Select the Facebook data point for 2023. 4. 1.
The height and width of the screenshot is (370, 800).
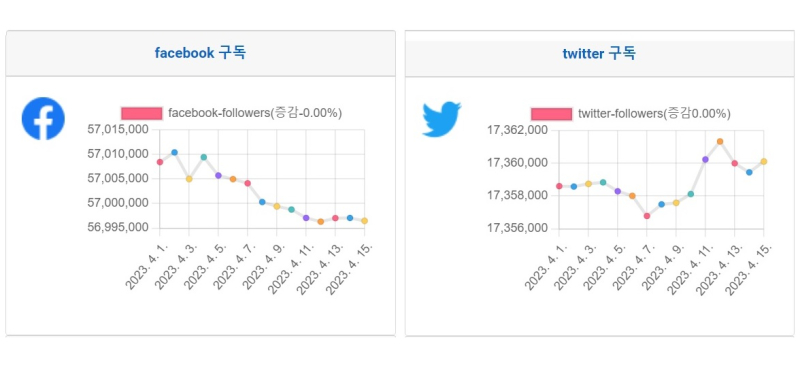click(x=160, y=162)
